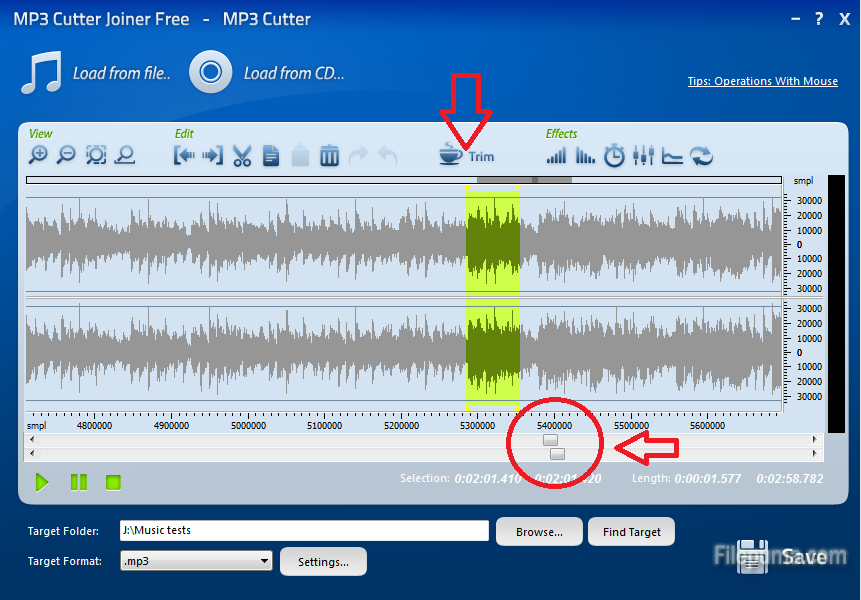Apply the Fade In effect
The height and width of the screenshot is (600, 861).
point(556,156)
